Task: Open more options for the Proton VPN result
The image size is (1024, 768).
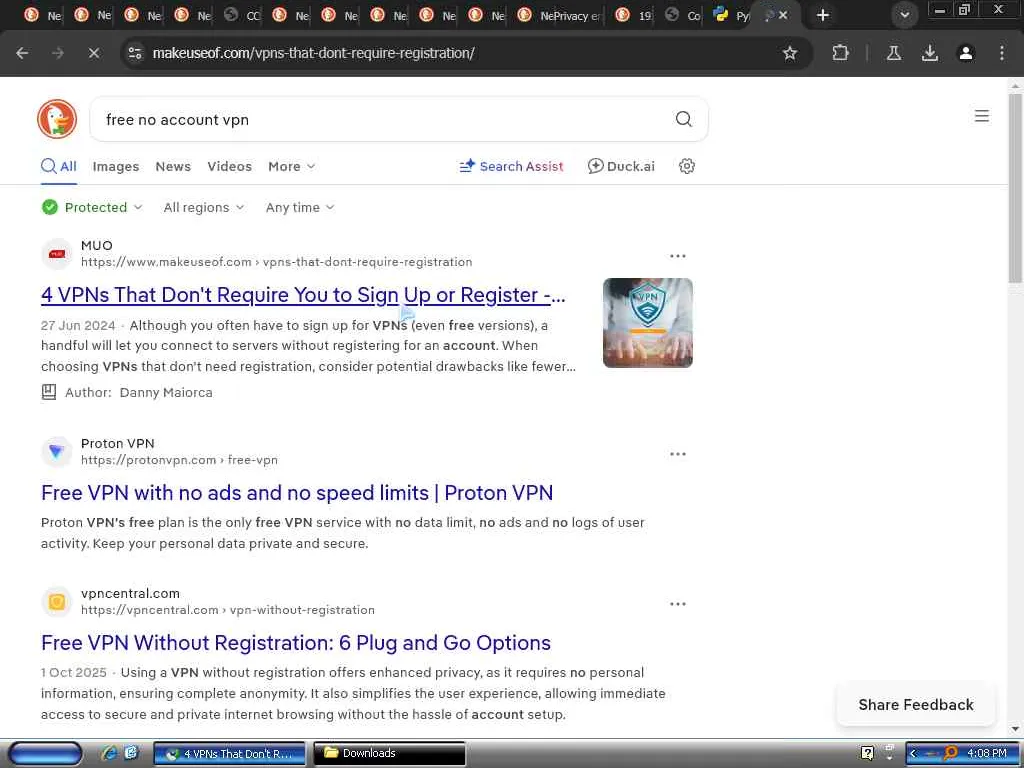Action: 678,454
